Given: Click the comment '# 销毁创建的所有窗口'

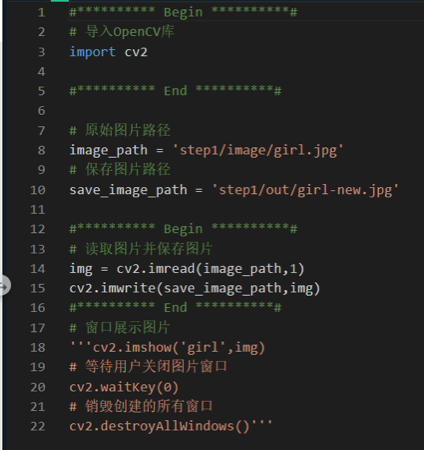Looking at the screenshot, I should click(141, 406).
